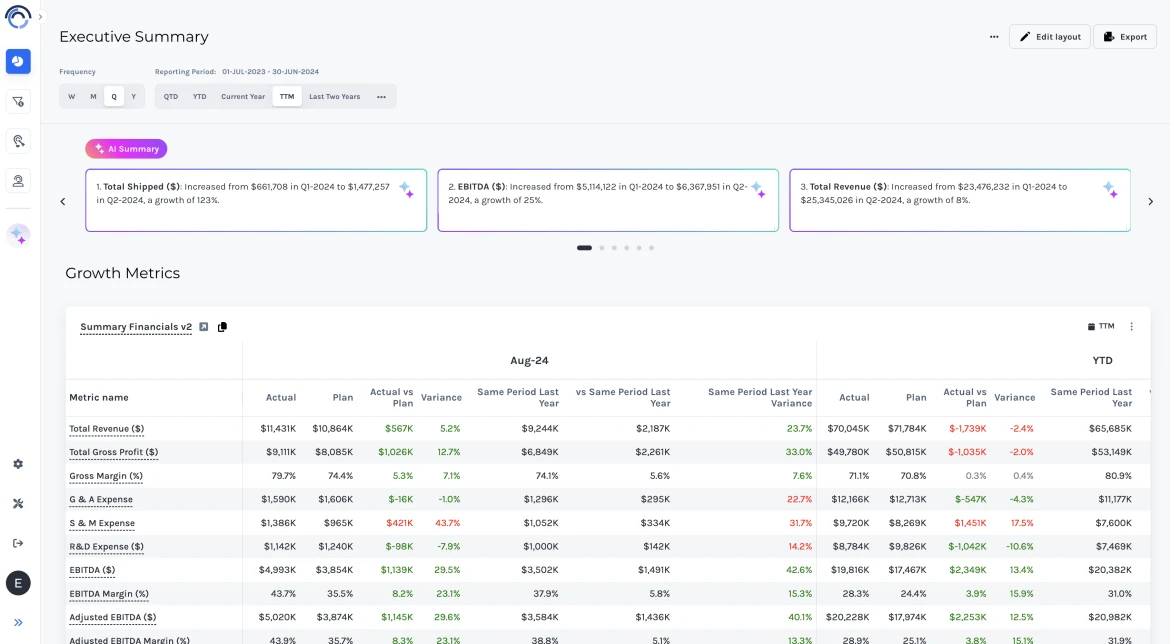Click the Export button
This screenshot has width=1170, height=644.
tap(1124, 37)
